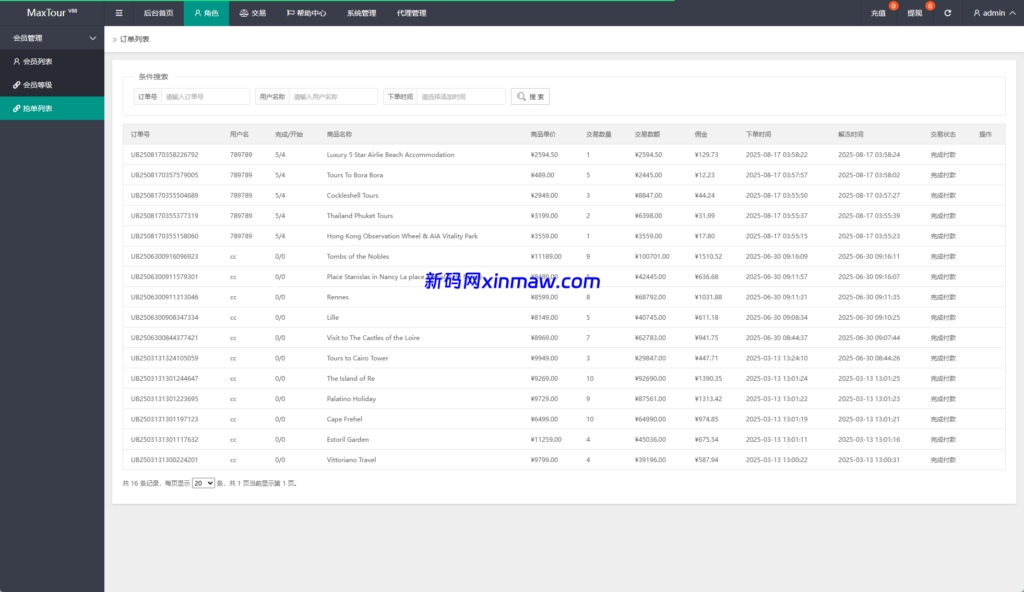Image resolution: width=1024 pixels, height=592 pixels.
Task: Click the refresh icon in top bar
Action: pos(947,13)
